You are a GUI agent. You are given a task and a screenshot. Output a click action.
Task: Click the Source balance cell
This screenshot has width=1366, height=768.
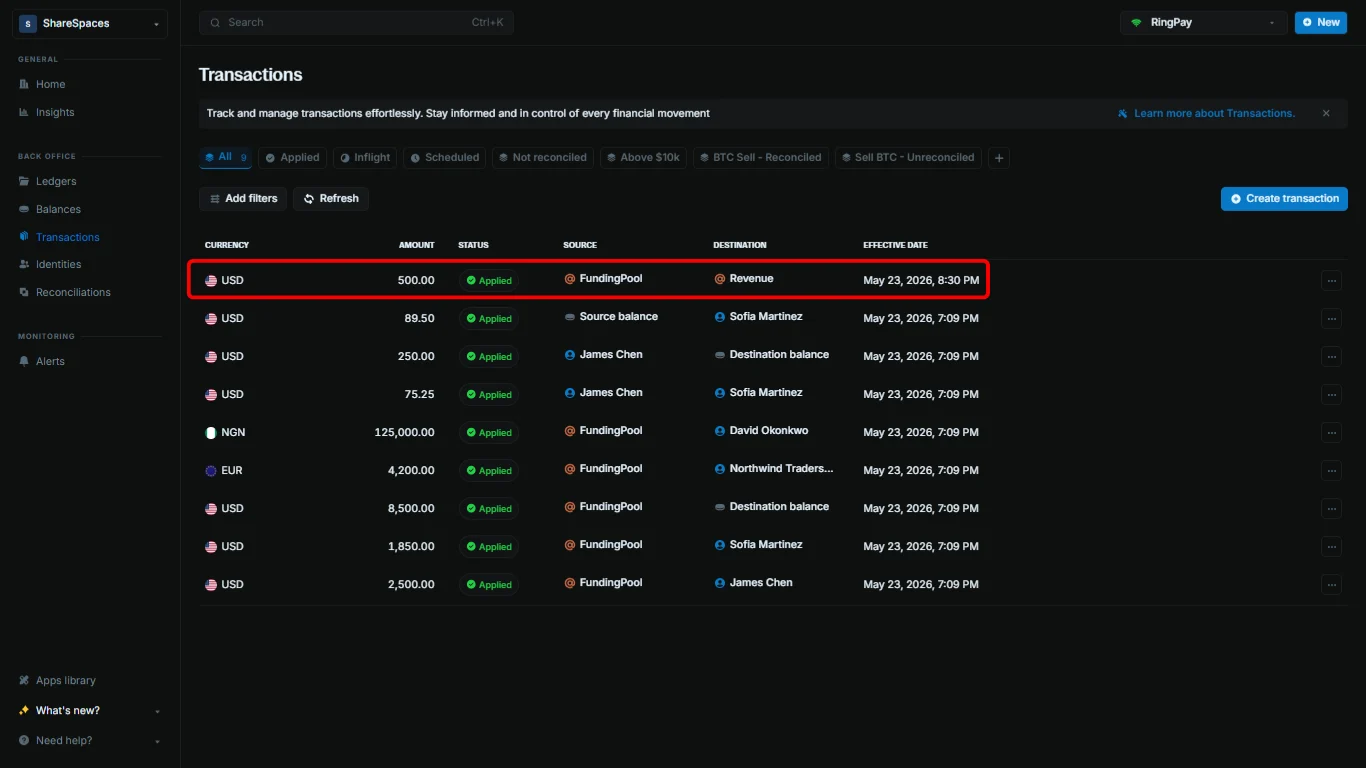(611, 316)
